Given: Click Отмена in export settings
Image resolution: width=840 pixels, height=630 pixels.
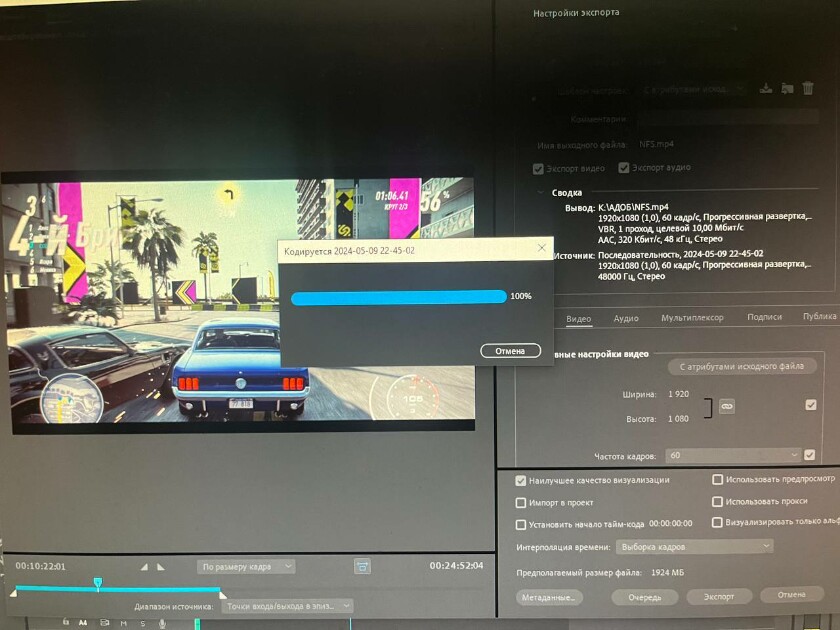Looking at the screenshot, I should (792, 594).
